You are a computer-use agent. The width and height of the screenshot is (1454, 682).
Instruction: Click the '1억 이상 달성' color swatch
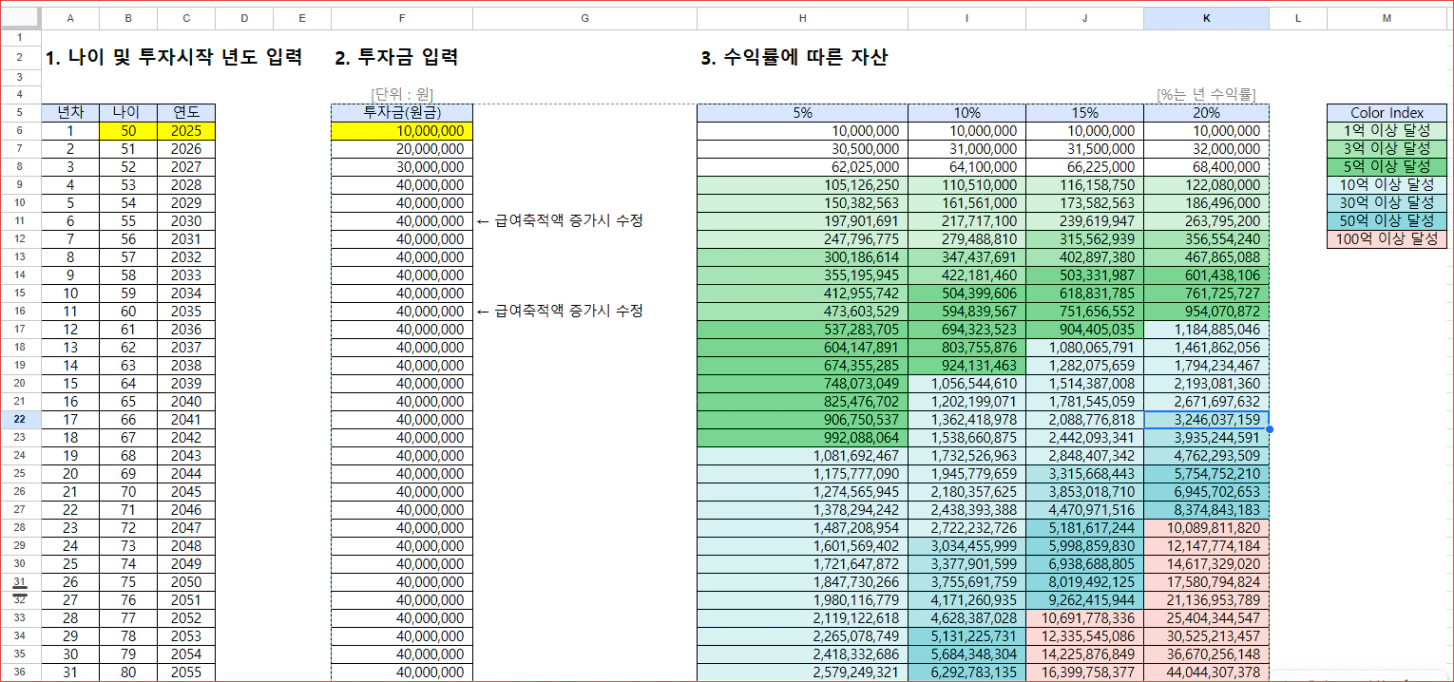1385,131
